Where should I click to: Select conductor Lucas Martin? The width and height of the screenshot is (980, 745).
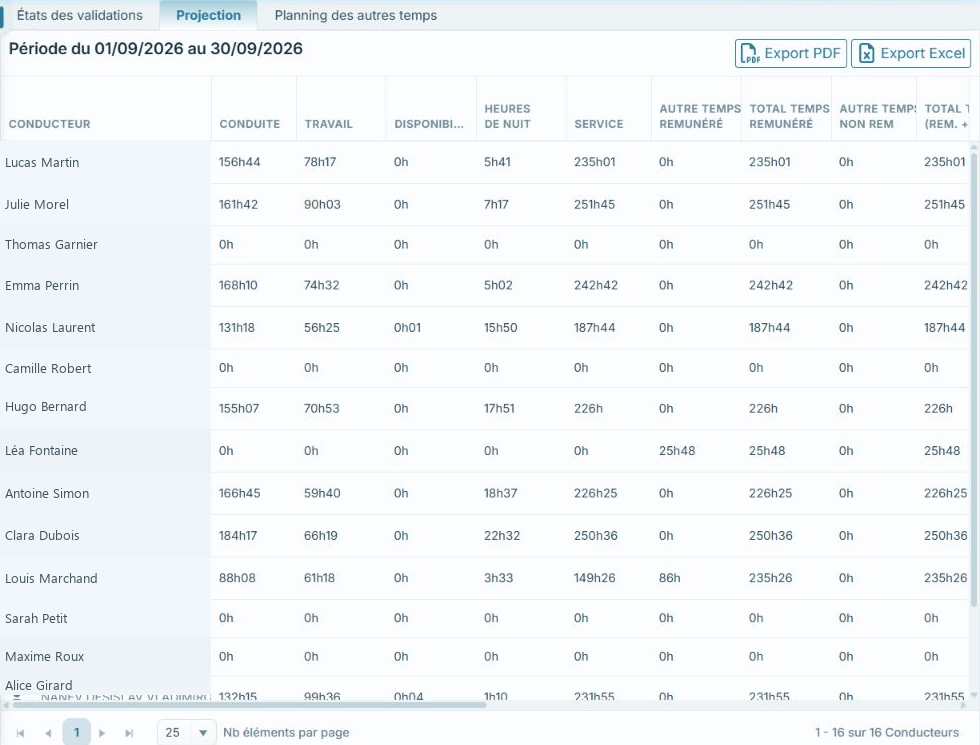[42, 162]
